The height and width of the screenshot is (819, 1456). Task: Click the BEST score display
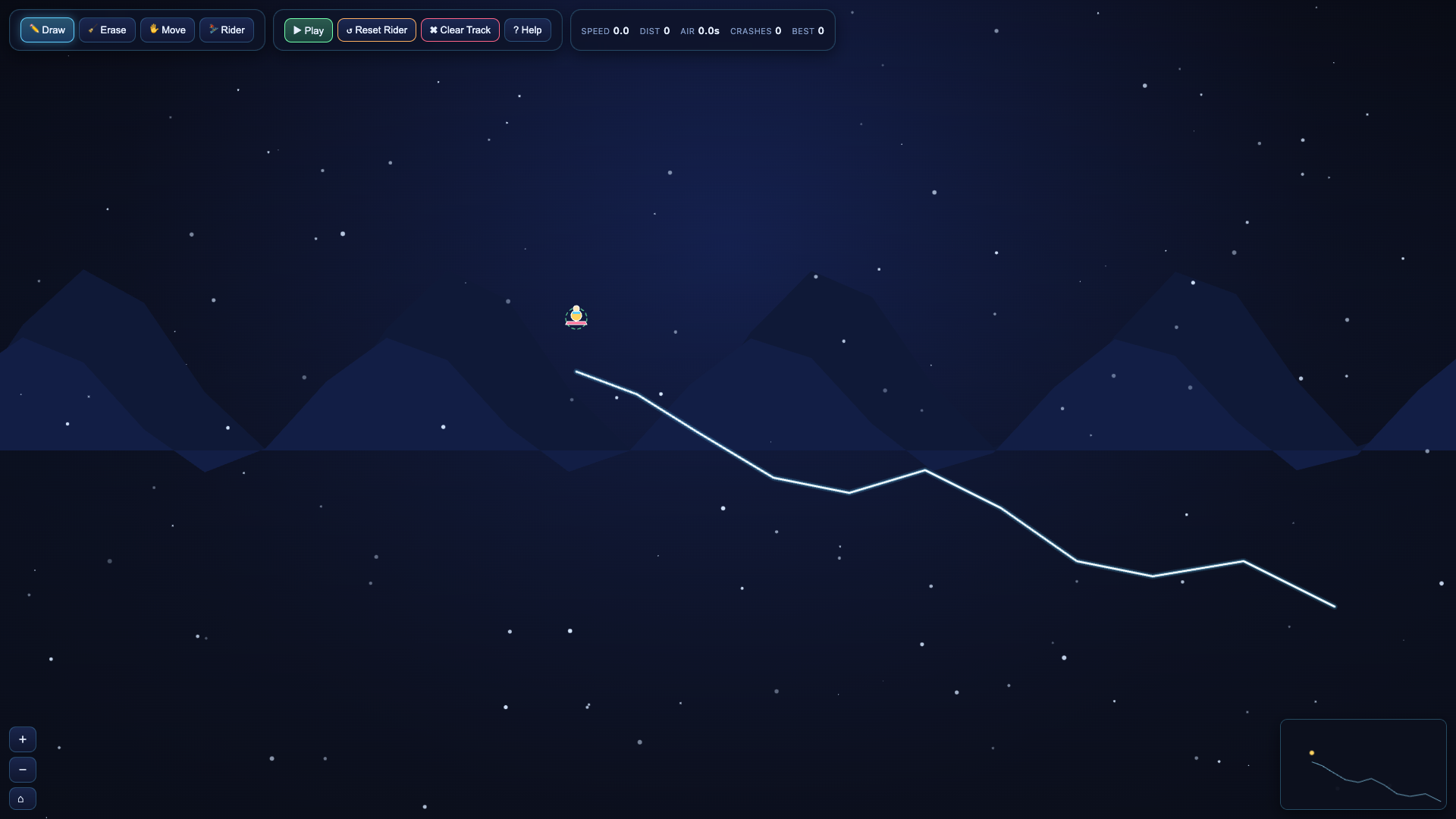(808, 31)
